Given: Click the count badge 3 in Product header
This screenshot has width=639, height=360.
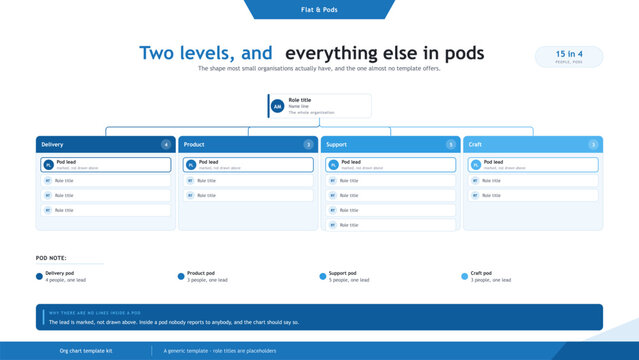Looking at the screenshot, I should 308,144.
